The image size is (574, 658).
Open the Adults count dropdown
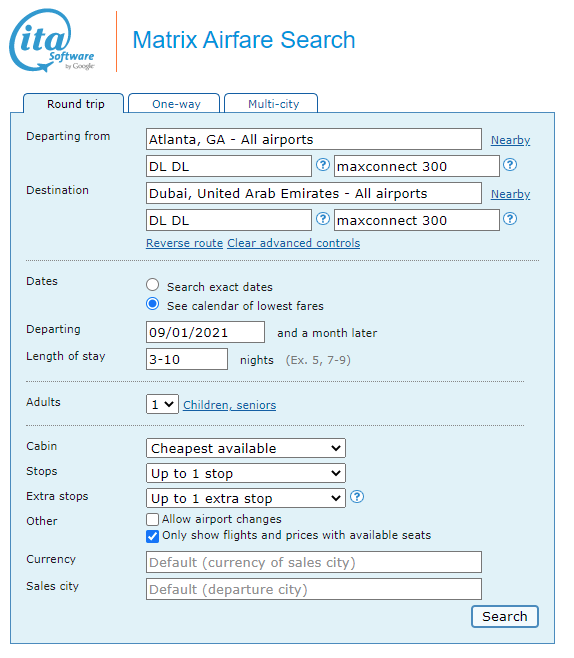point(162,405)
